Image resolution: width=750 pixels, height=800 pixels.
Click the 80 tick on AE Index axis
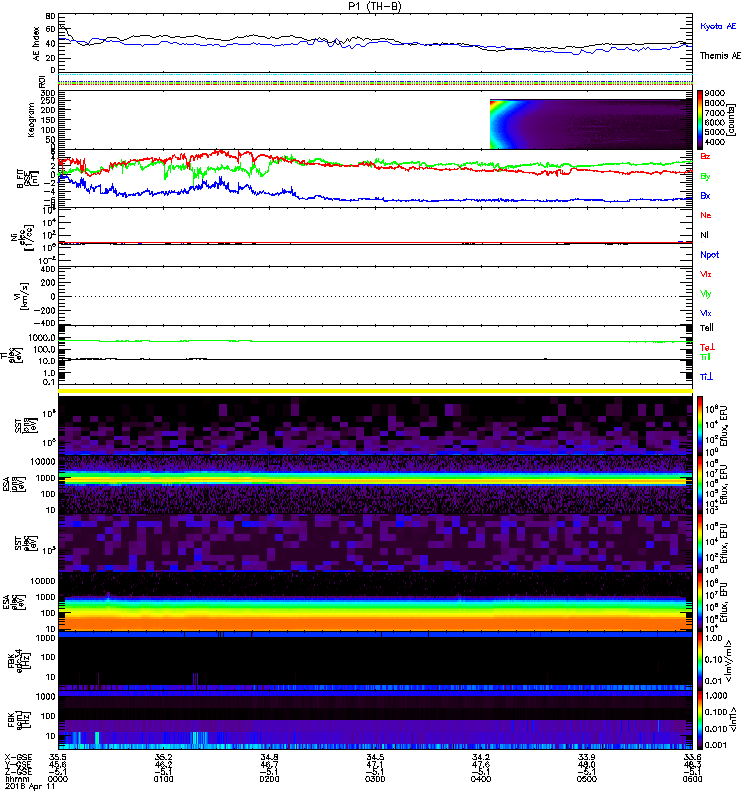[x=50, y=16]
